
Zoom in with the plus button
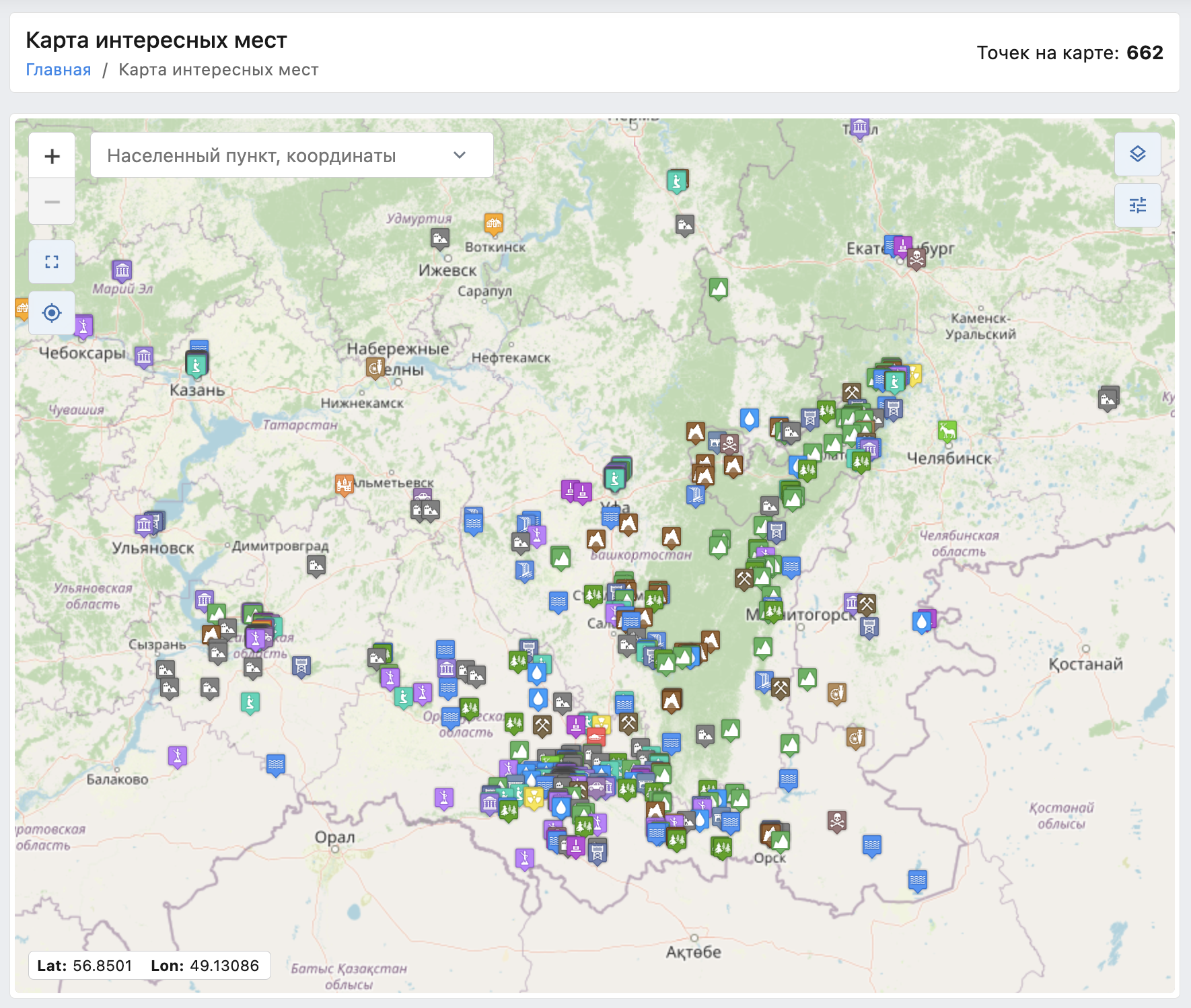[x=52, y=156]
